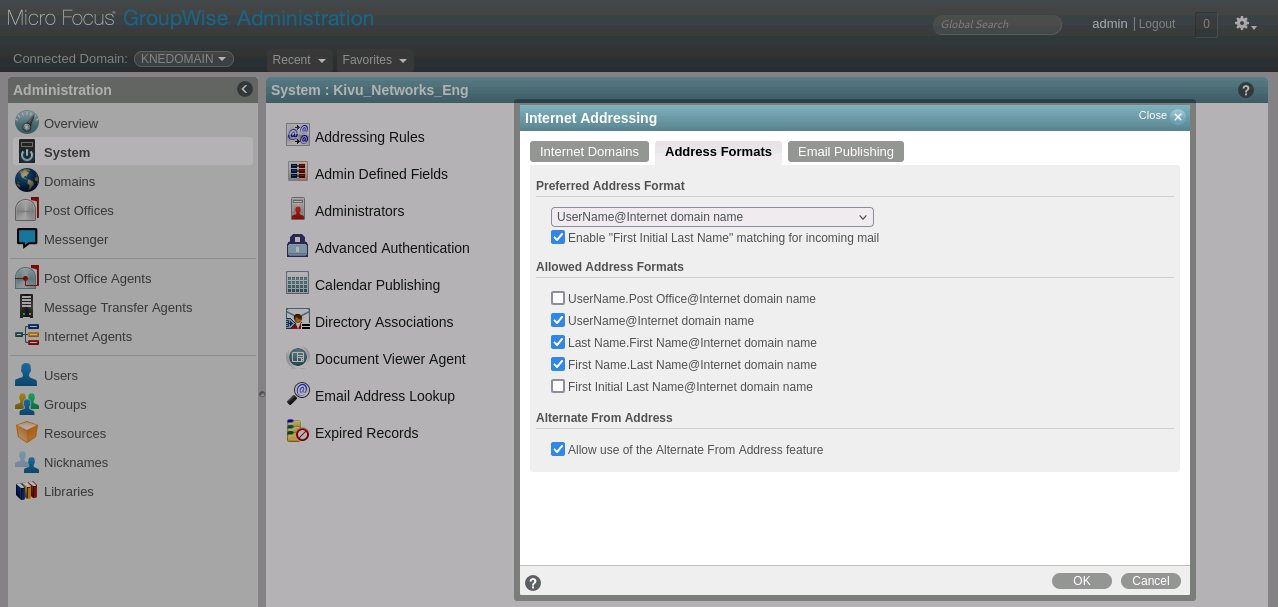The height and width of the screenshot is (607, 1278).
Task: Click the Message Transfer Agents icon
Action: pyautogui.click(x=27, y=307)
